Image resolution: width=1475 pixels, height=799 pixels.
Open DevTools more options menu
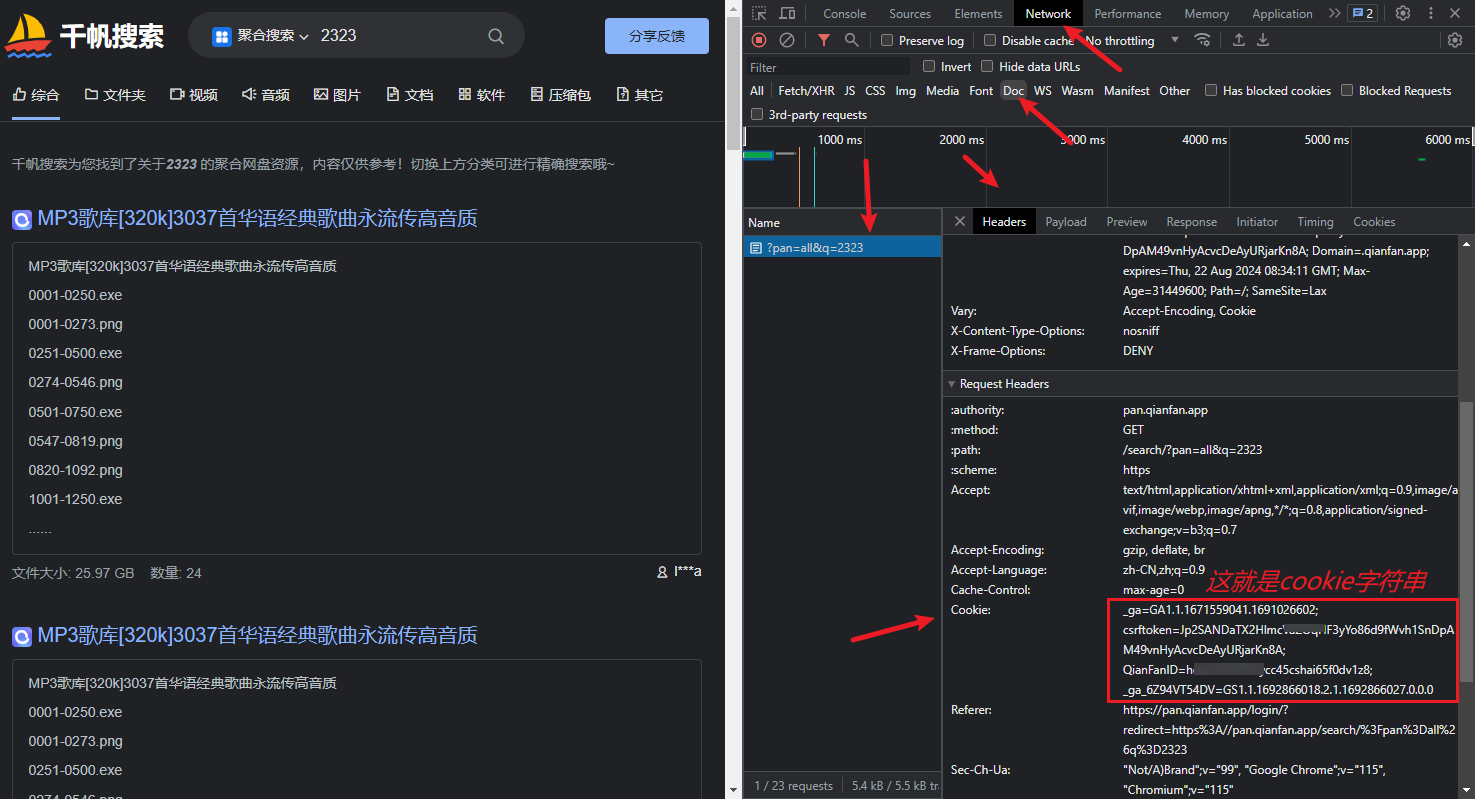tap(1430, 13)
